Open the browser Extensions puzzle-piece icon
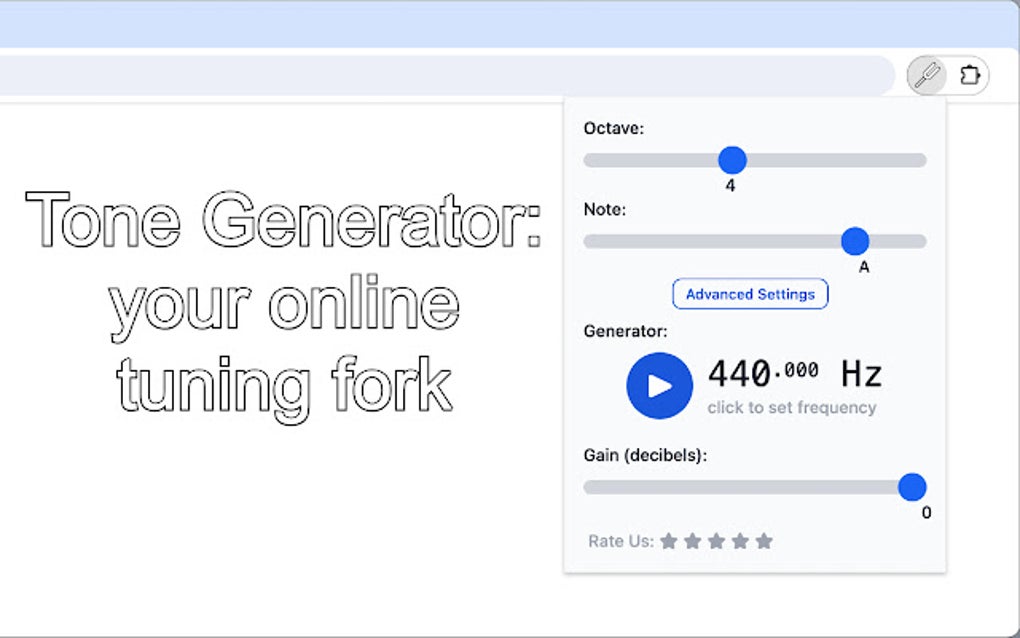1020x638 pixels. 968,75
